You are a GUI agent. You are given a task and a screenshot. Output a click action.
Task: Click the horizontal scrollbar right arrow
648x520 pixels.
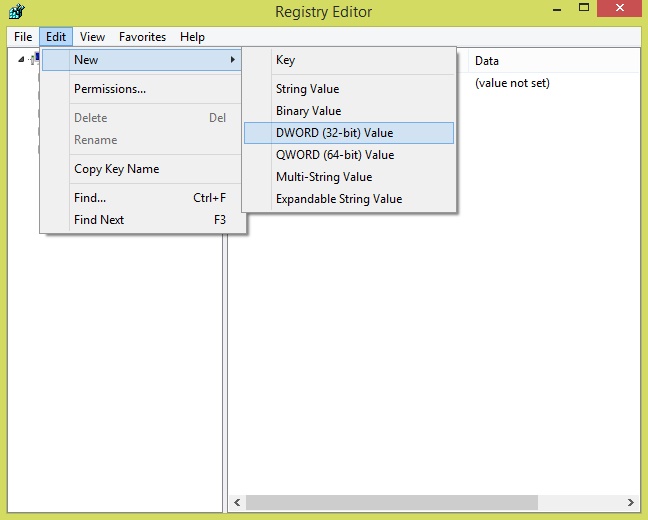click(631, 502)
